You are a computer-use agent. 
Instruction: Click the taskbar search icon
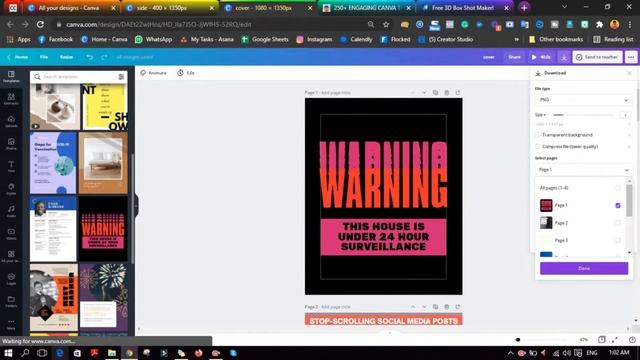(x=25, y=353)
